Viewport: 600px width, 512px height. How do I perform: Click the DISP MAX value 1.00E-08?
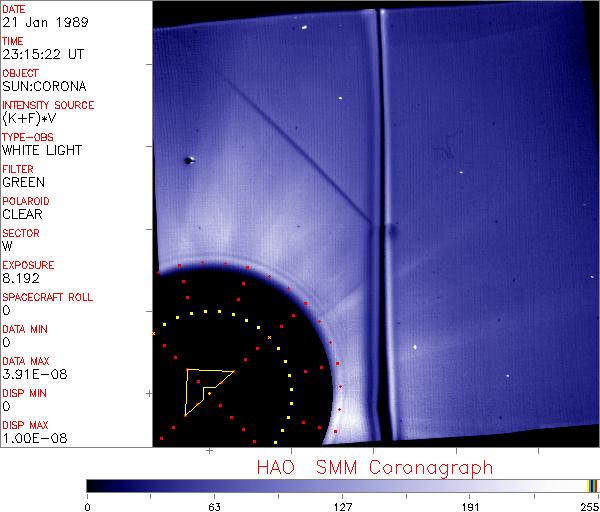(32, 438)
